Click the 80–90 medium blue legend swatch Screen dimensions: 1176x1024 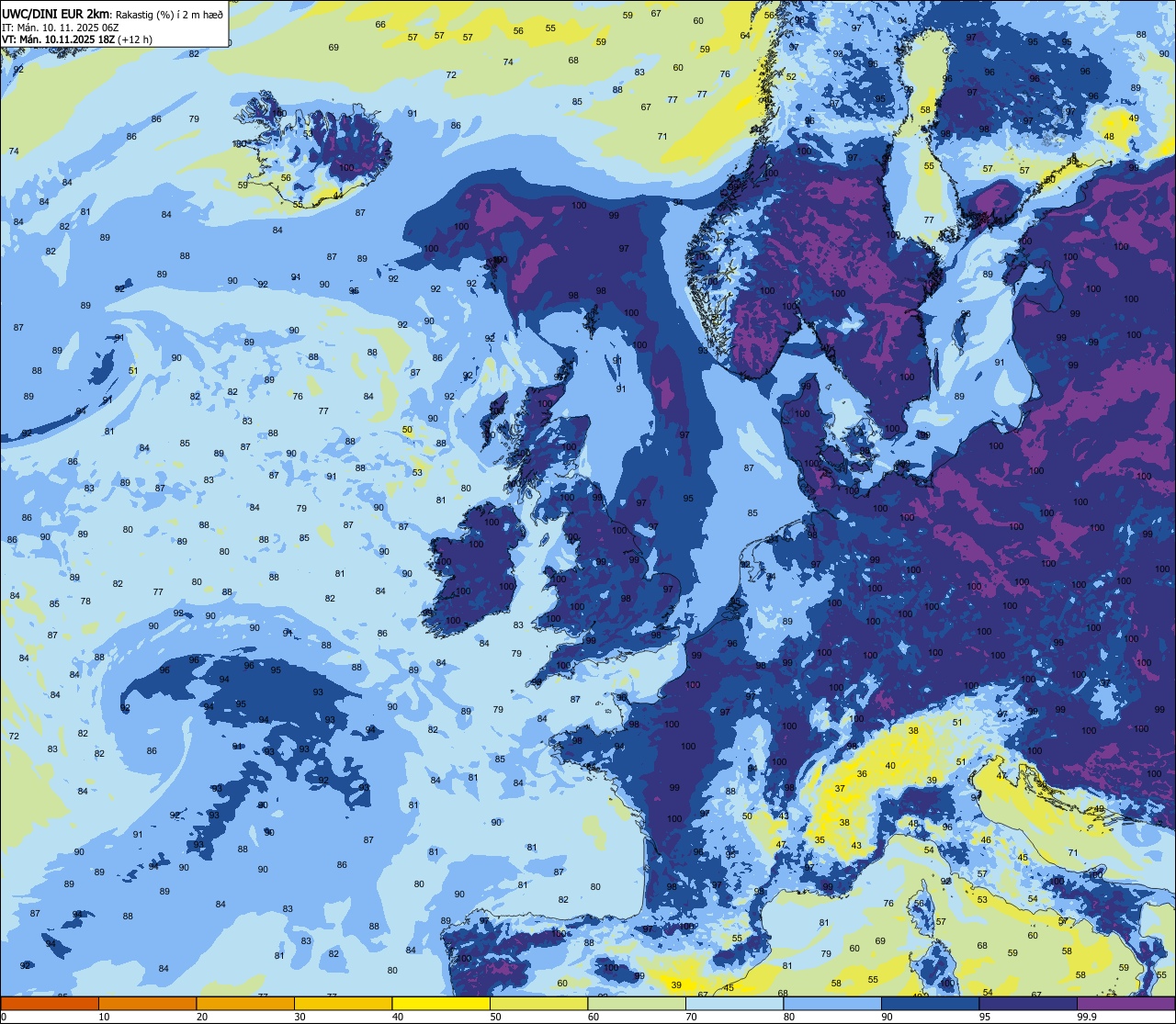832,1003
